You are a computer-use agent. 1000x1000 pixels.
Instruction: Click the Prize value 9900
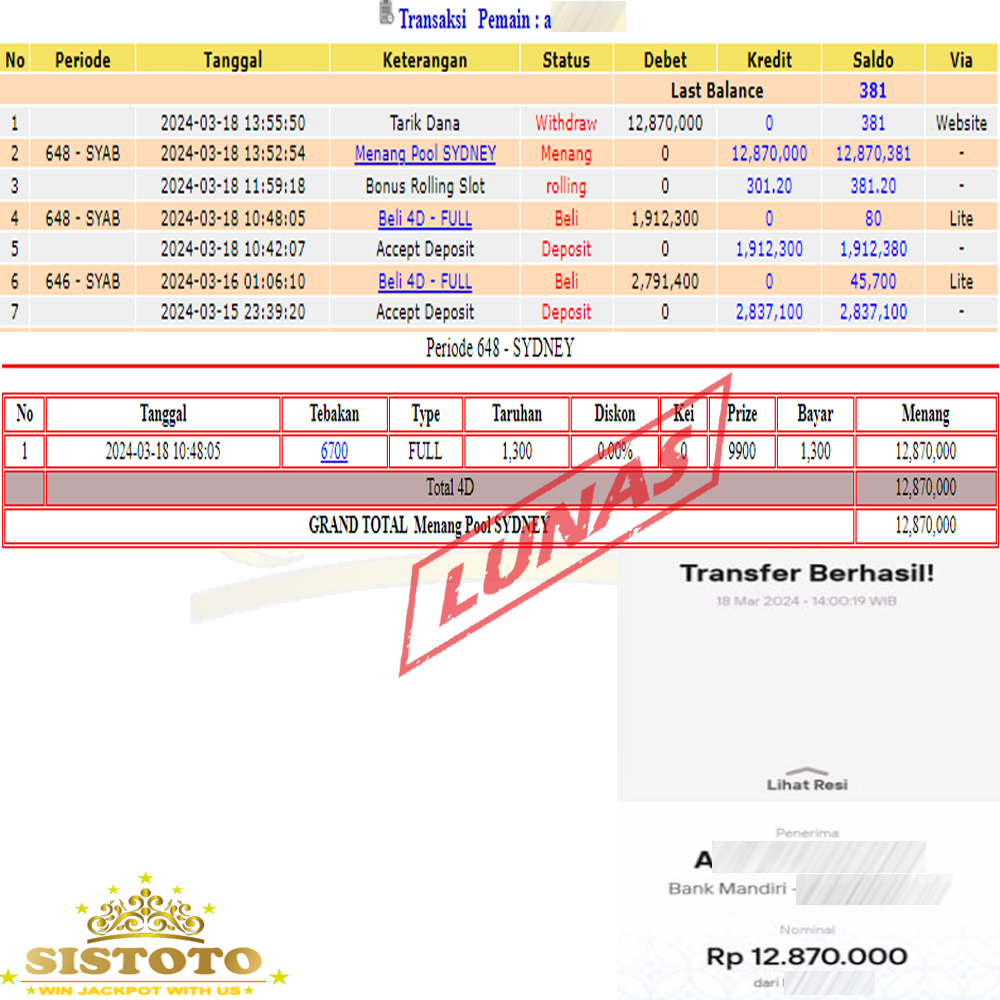point(742,452)
